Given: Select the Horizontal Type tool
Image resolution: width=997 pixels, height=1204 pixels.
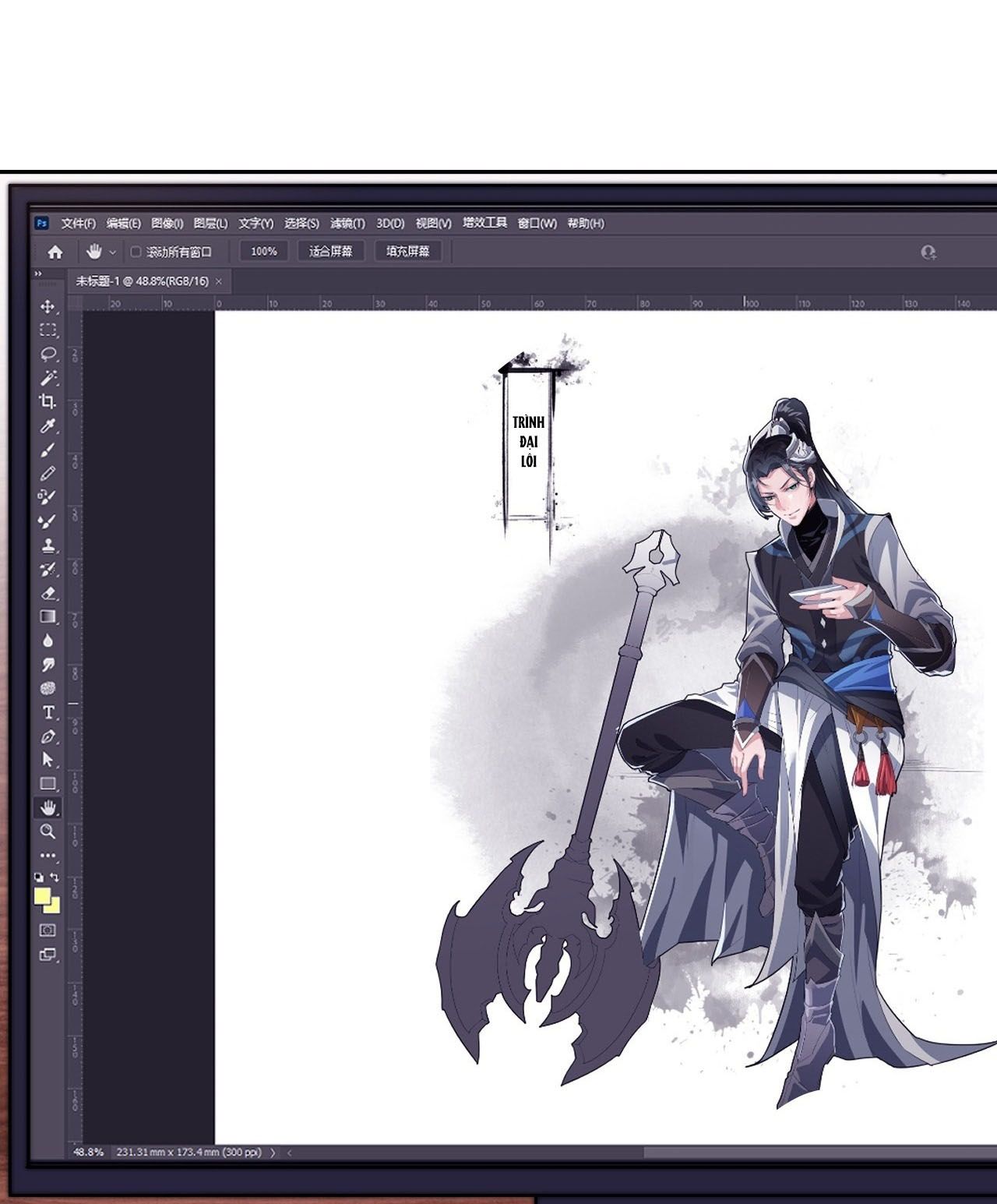Looking at the screenshot, I should [x=48, y=711].
